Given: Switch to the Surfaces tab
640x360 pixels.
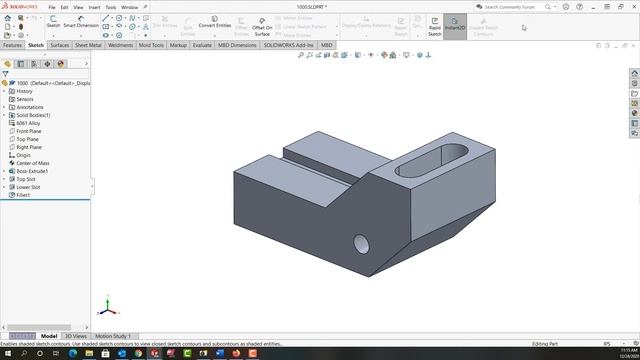Looking at the screenshot, I should (60, 45).
